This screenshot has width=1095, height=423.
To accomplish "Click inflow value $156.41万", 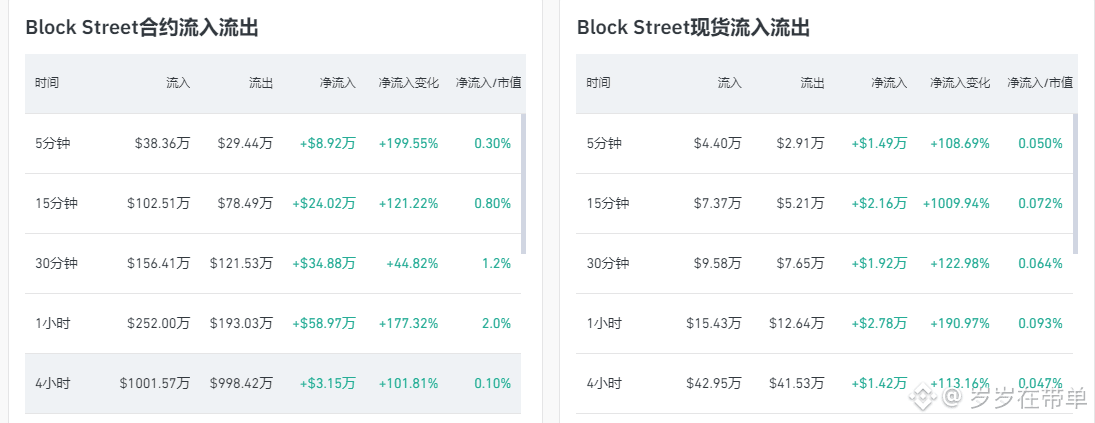I will pos(159,264).
